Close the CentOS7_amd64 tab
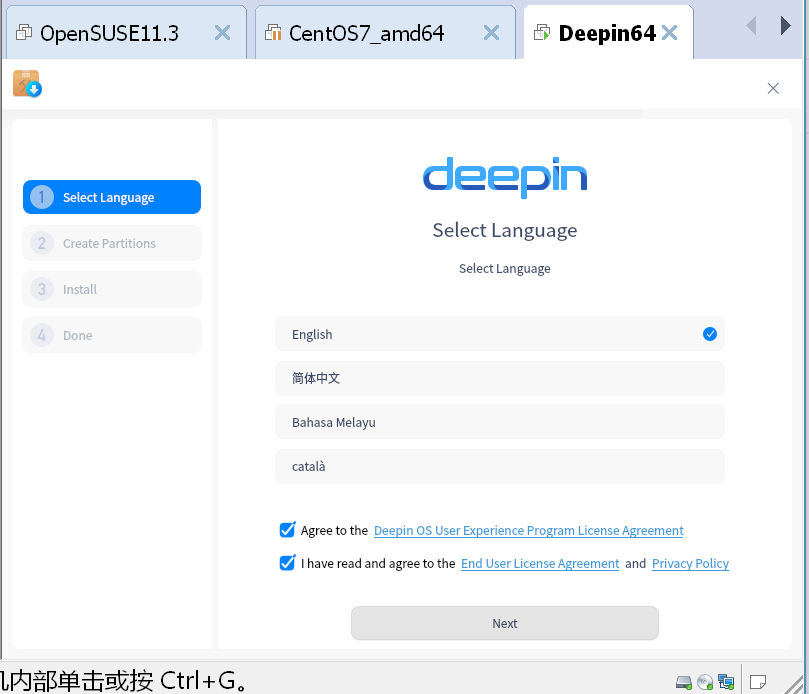 (491, 33)
